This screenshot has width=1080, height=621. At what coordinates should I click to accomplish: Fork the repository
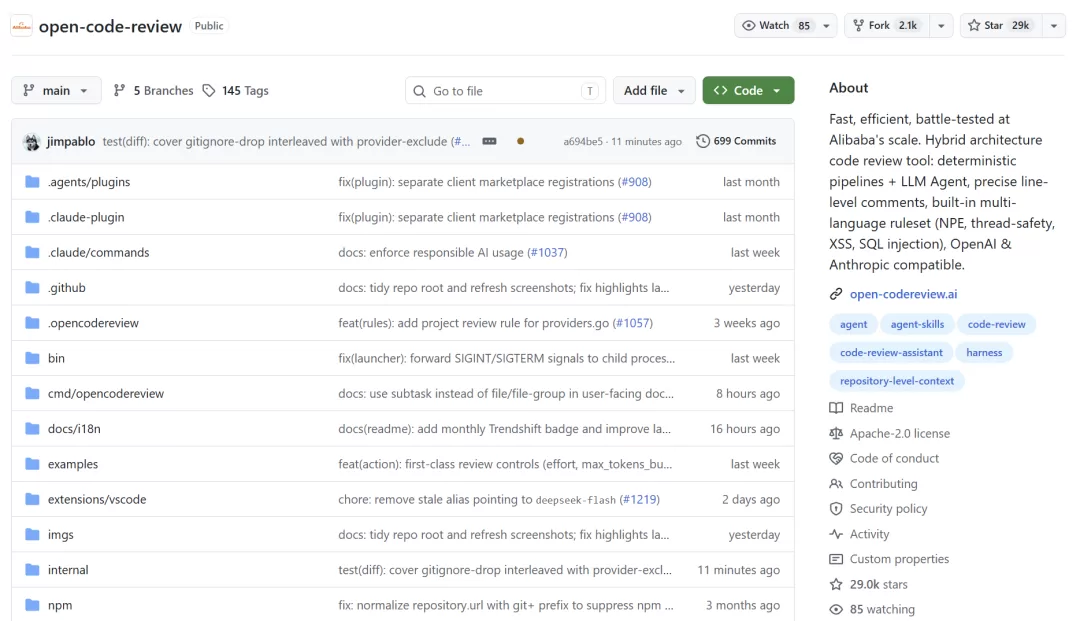(x=887, y=25)
